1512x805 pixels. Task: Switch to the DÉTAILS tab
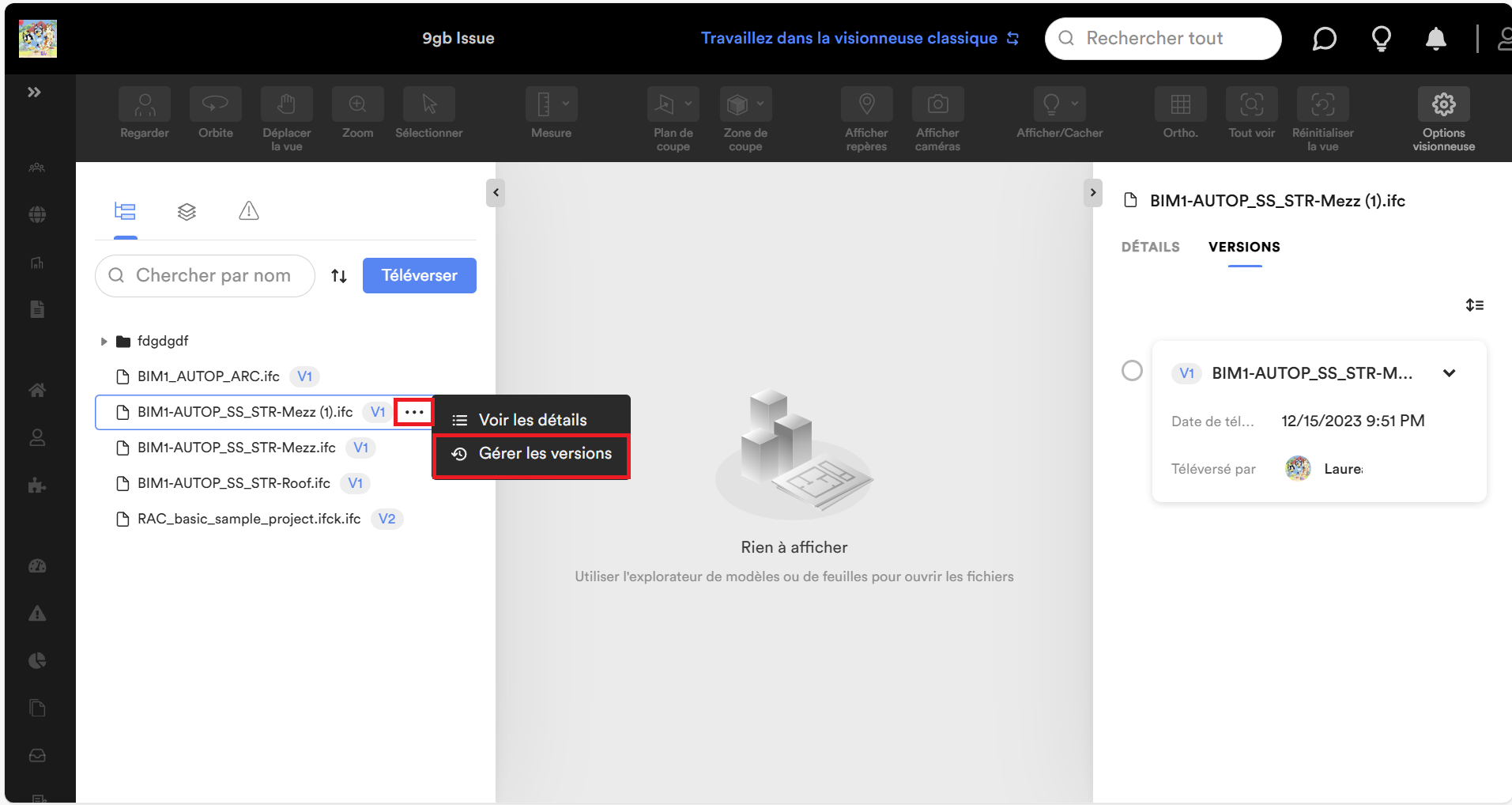(x=1150, y=247)
